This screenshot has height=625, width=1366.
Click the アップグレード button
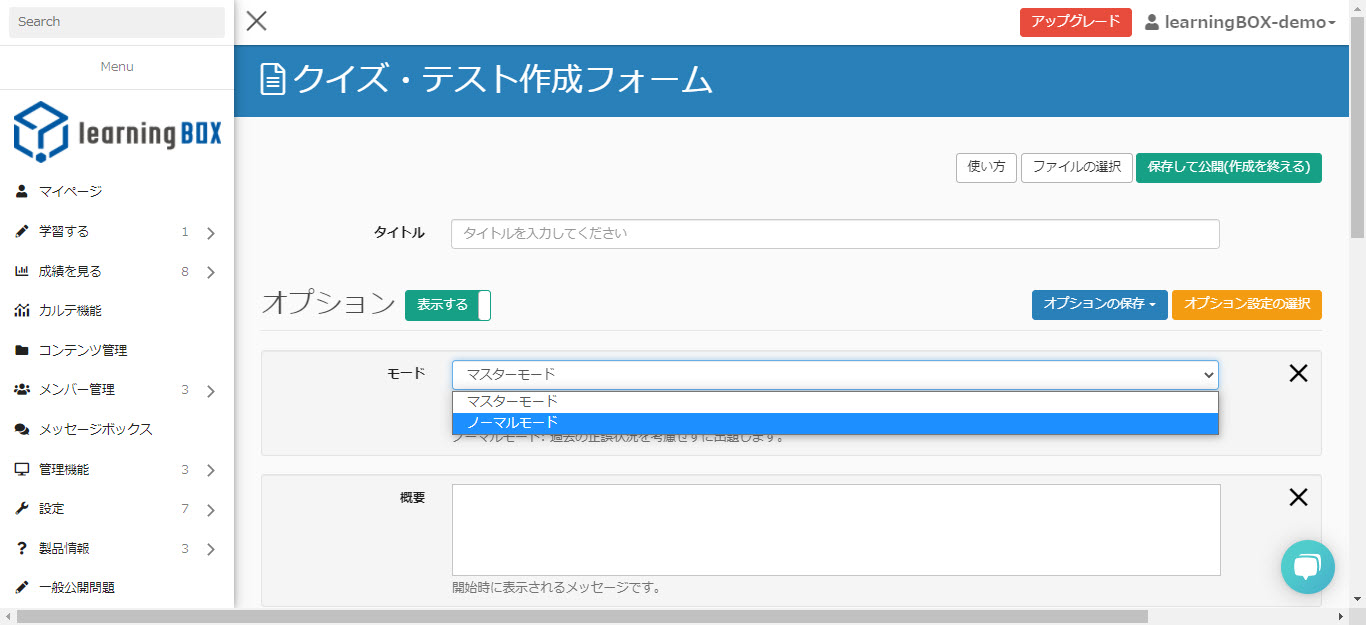pos(1075,22)
